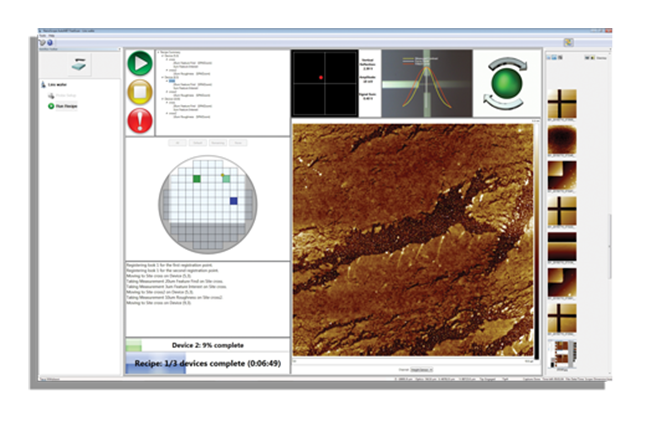Click the yellow icon in top-right toolbar

pos(567,43)
